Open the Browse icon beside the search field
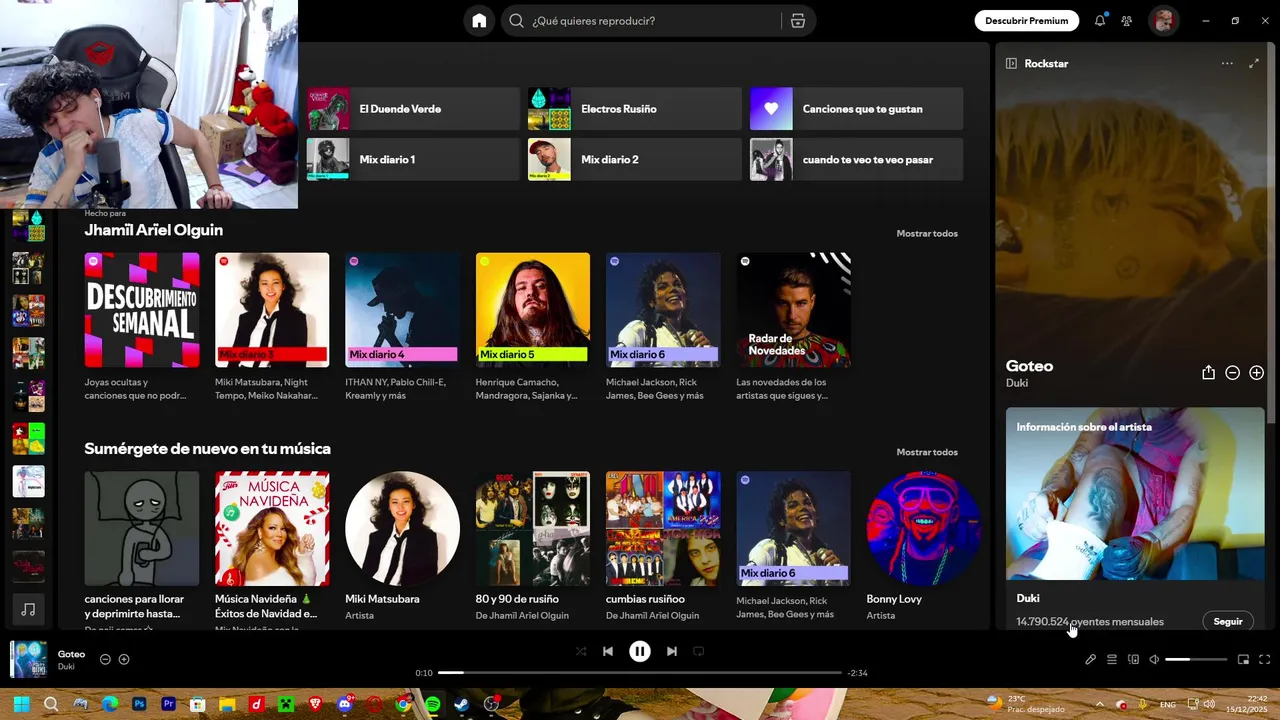Screen dimensions: 1280x720 click(x=797, y=21)
